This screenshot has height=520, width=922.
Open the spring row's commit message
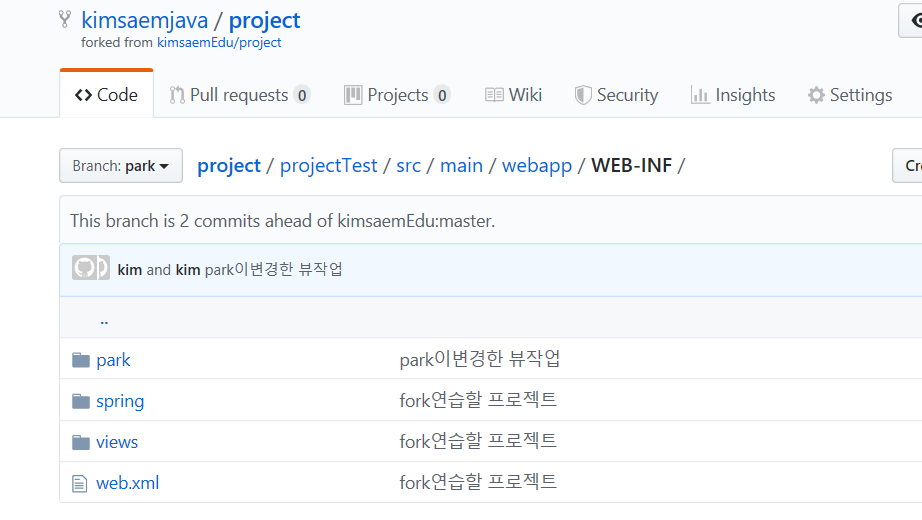(478, 400)
